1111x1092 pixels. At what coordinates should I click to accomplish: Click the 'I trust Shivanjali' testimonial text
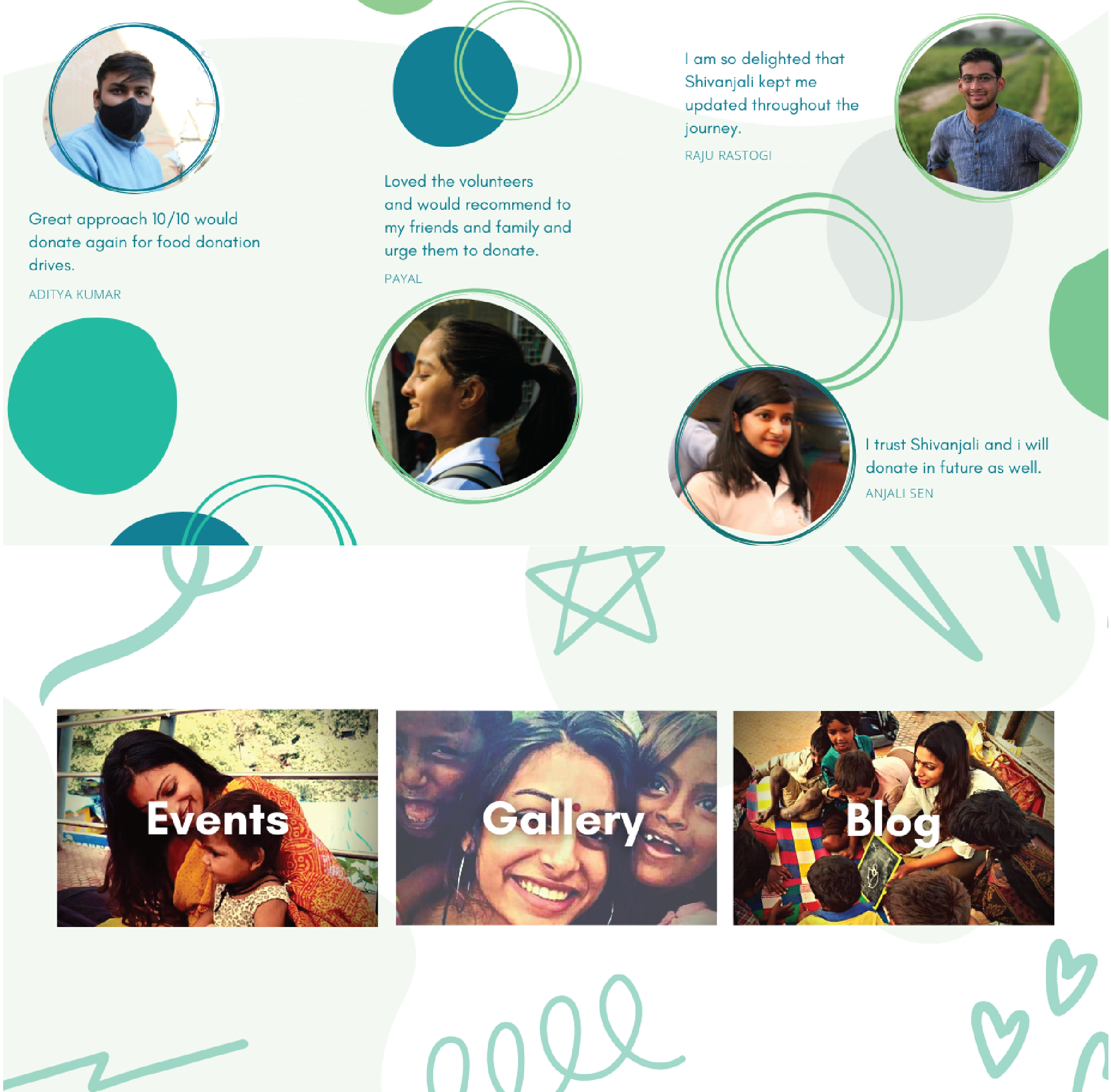point(957,456)
